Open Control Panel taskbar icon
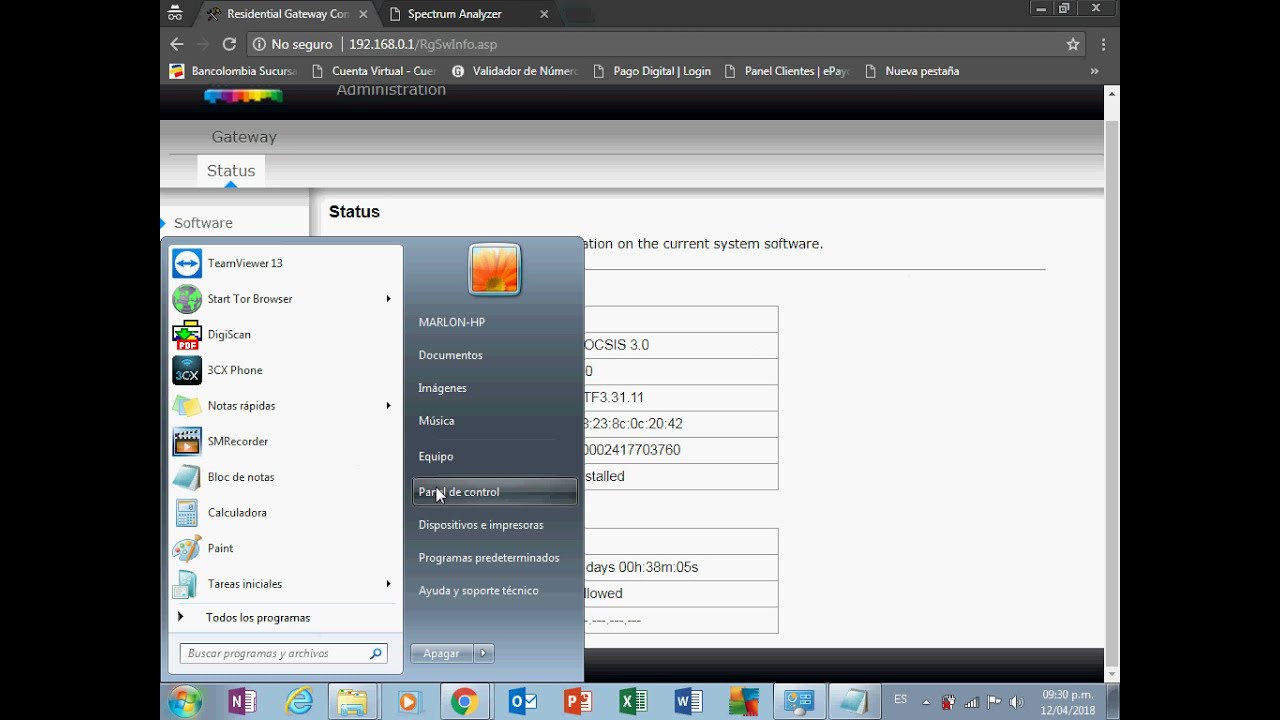This screenshot has width=1280, height=720. pos(799,702)
